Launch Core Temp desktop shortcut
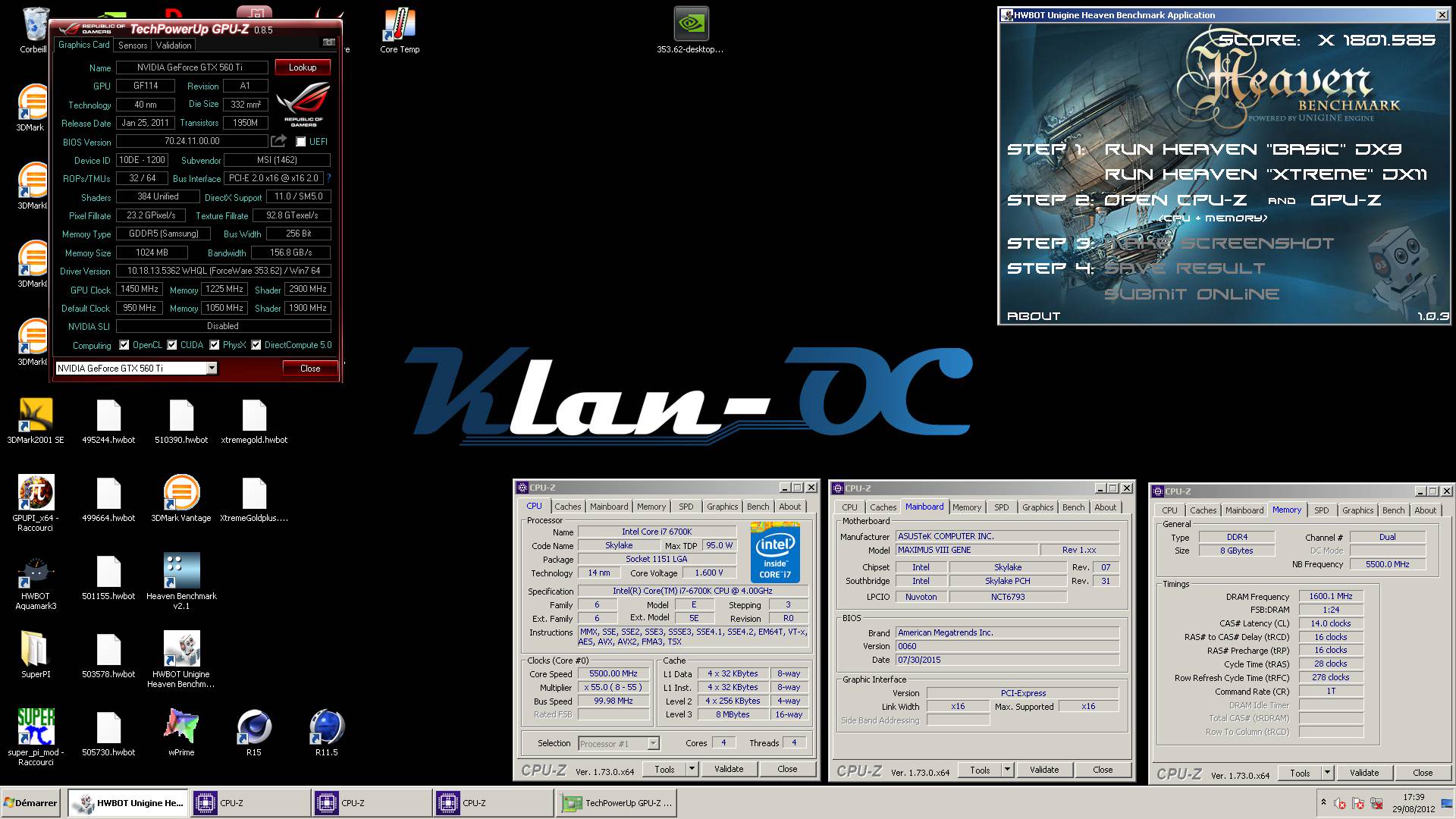The width and height of the screenshot is (1456, 819). (x=400, y=30)
